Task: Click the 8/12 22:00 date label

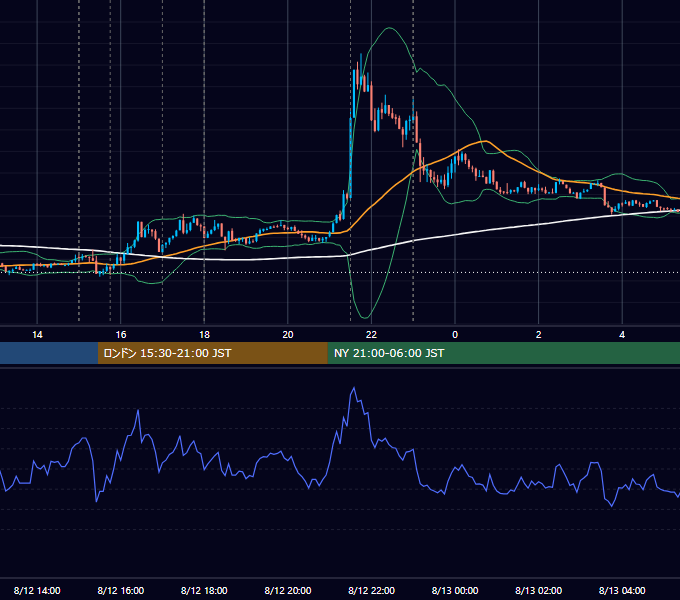Action: coord(372,590)
